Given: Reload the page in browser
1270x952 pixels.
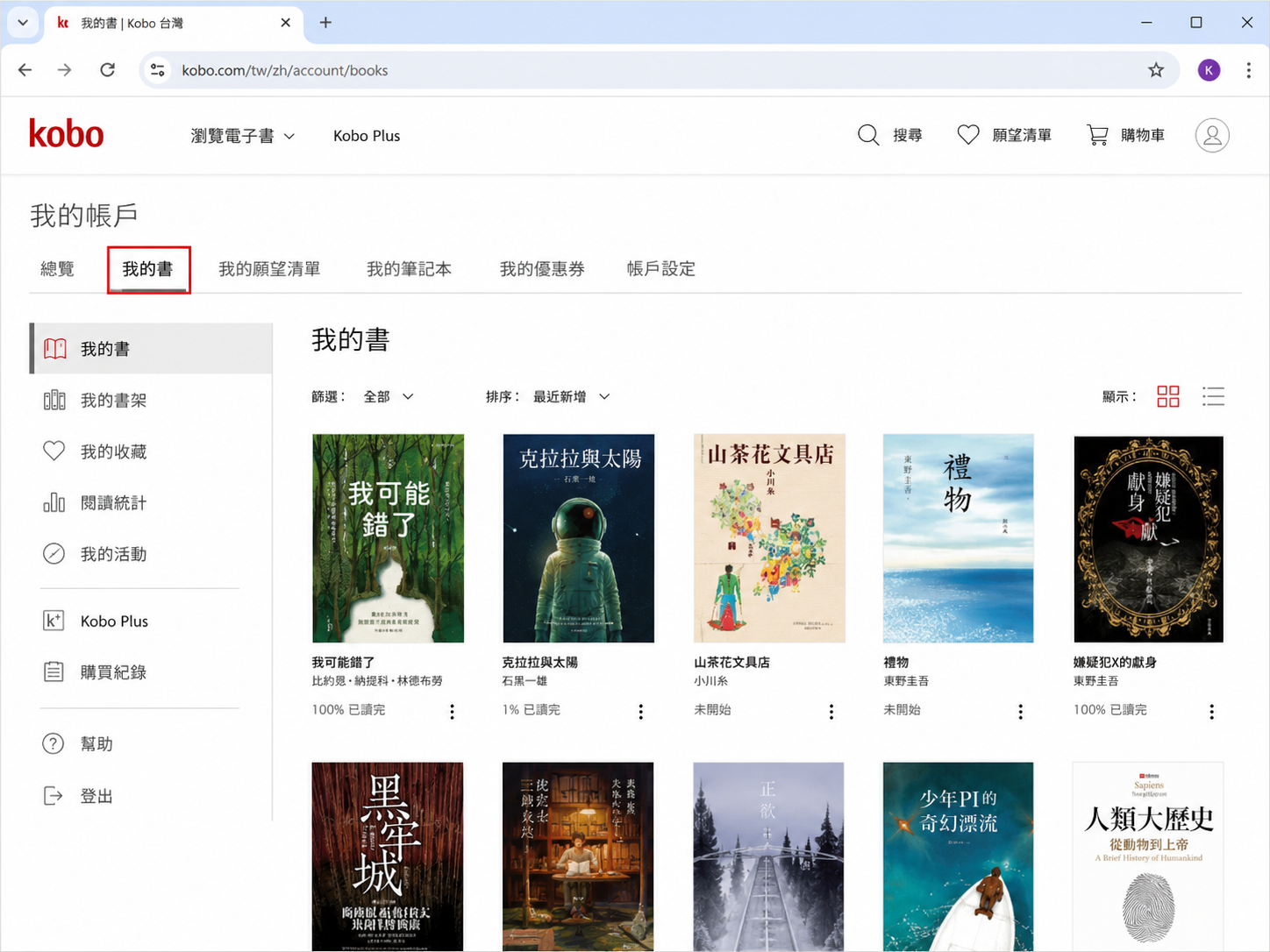Looking at the screenshot, I should 107,70.
